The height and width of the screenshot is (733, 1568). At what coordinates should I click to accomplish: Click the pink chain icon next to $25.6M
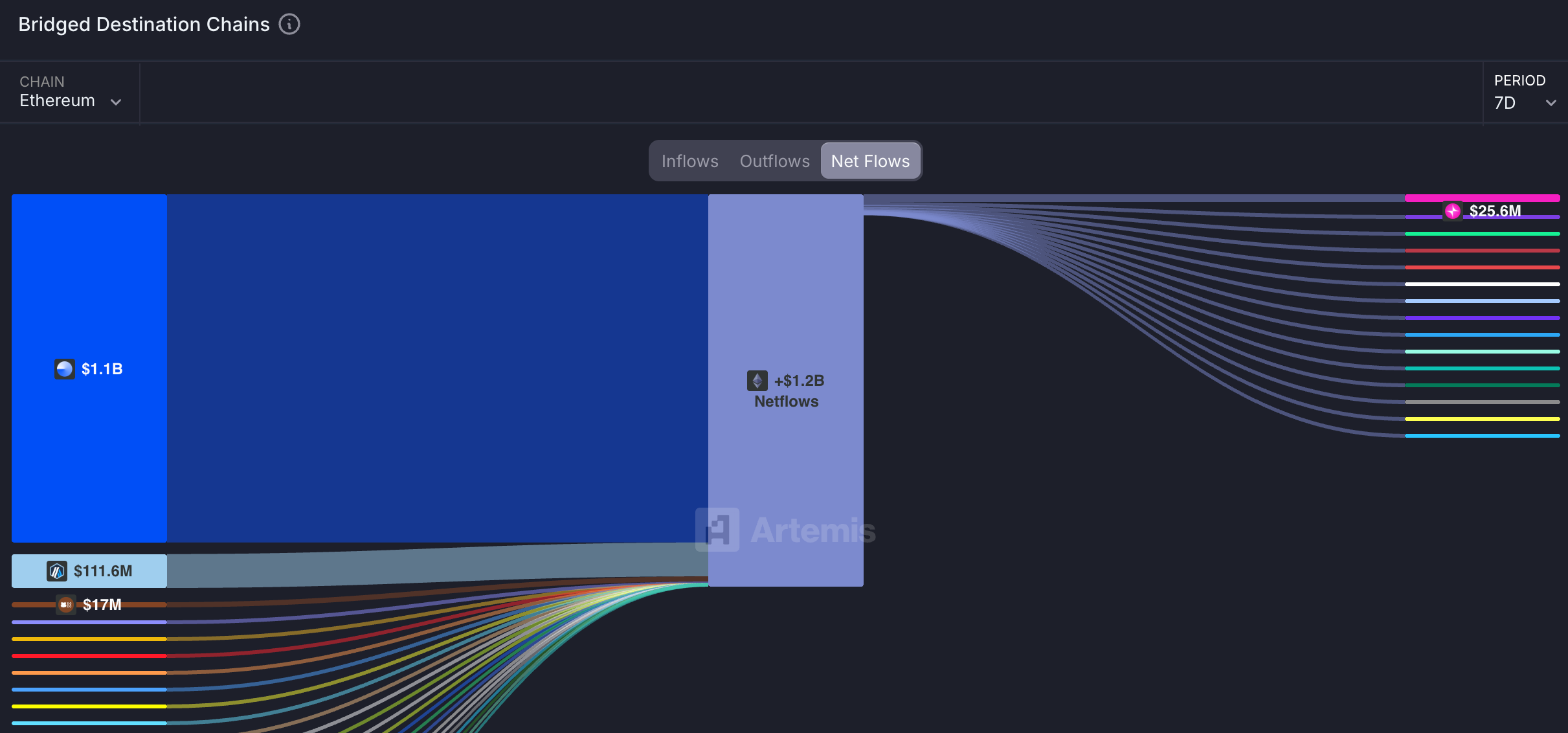(x=1452, y=211)
